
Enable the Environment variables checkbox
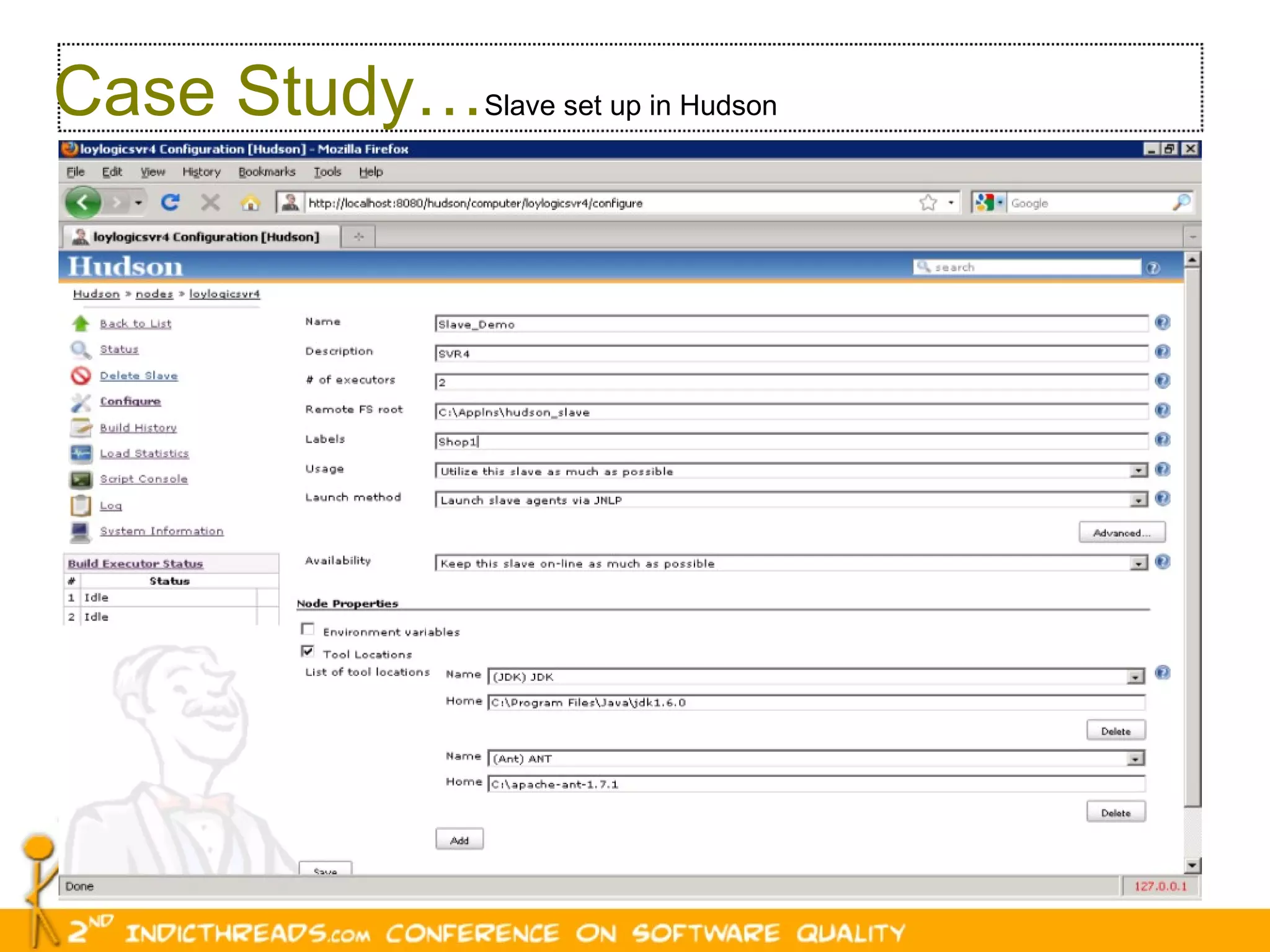click(308, 629)
